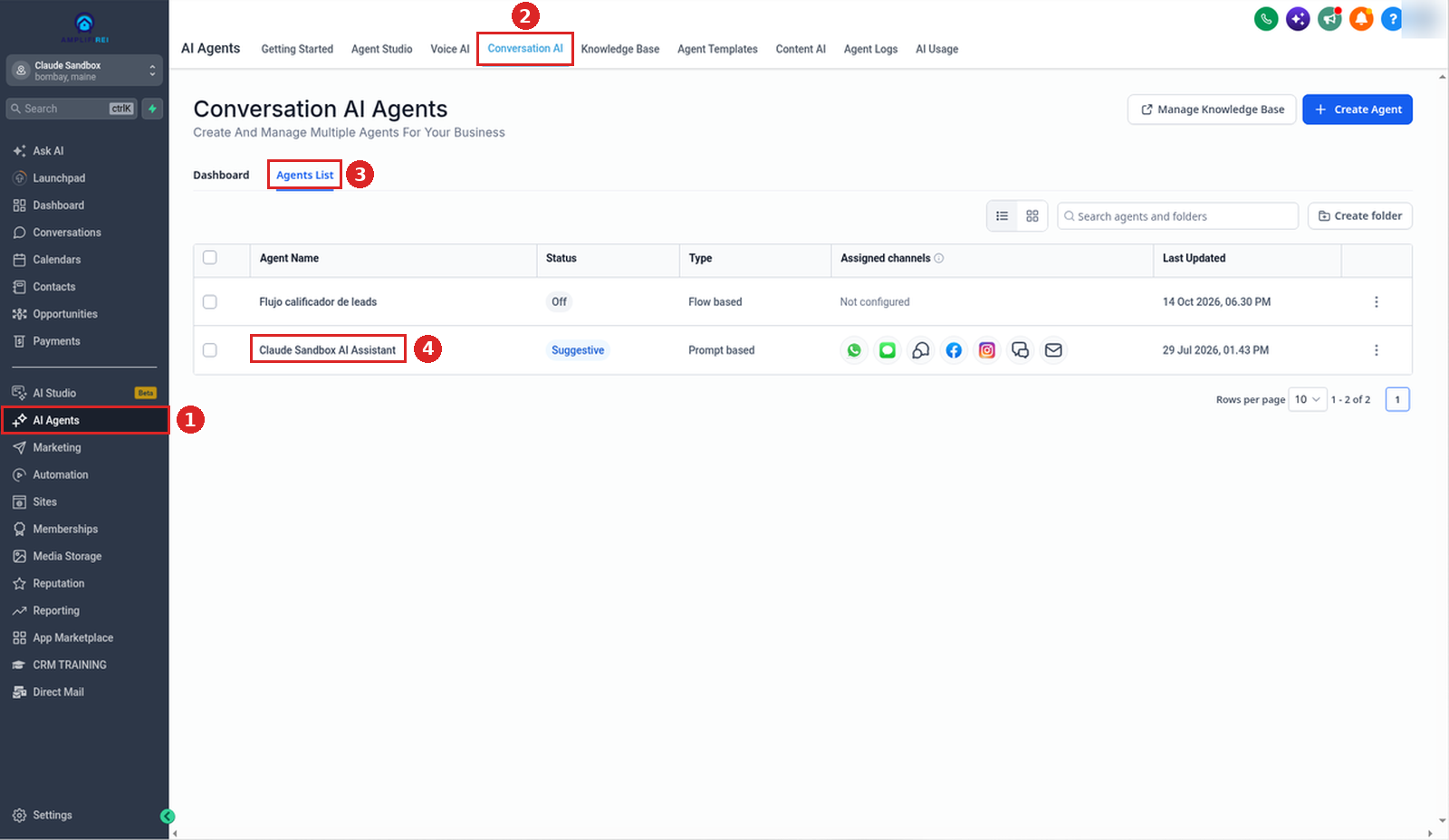Click the Facebook channel icon

954,350
